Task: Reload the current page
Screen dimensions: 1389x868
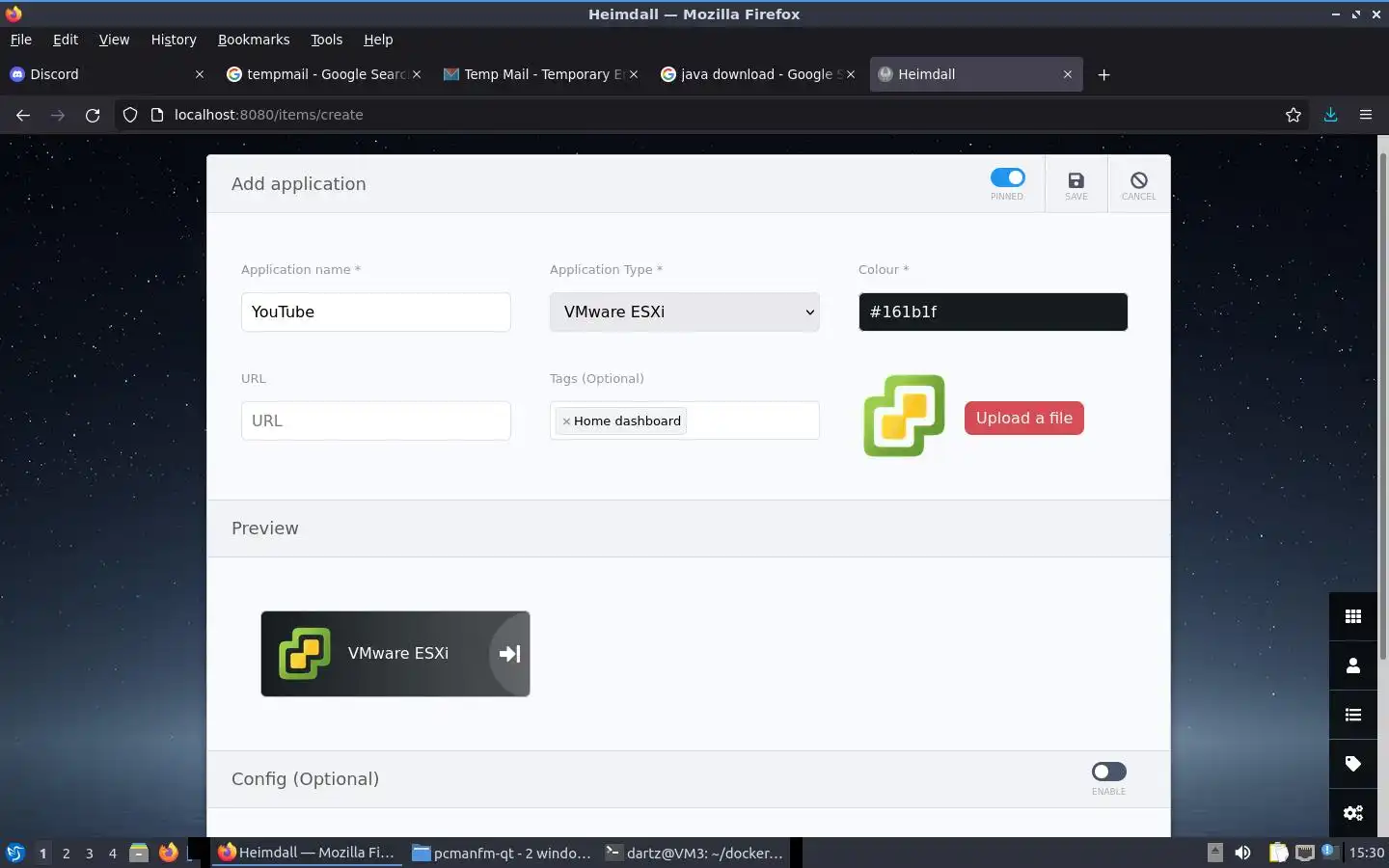Action: (x=93, y=115)
